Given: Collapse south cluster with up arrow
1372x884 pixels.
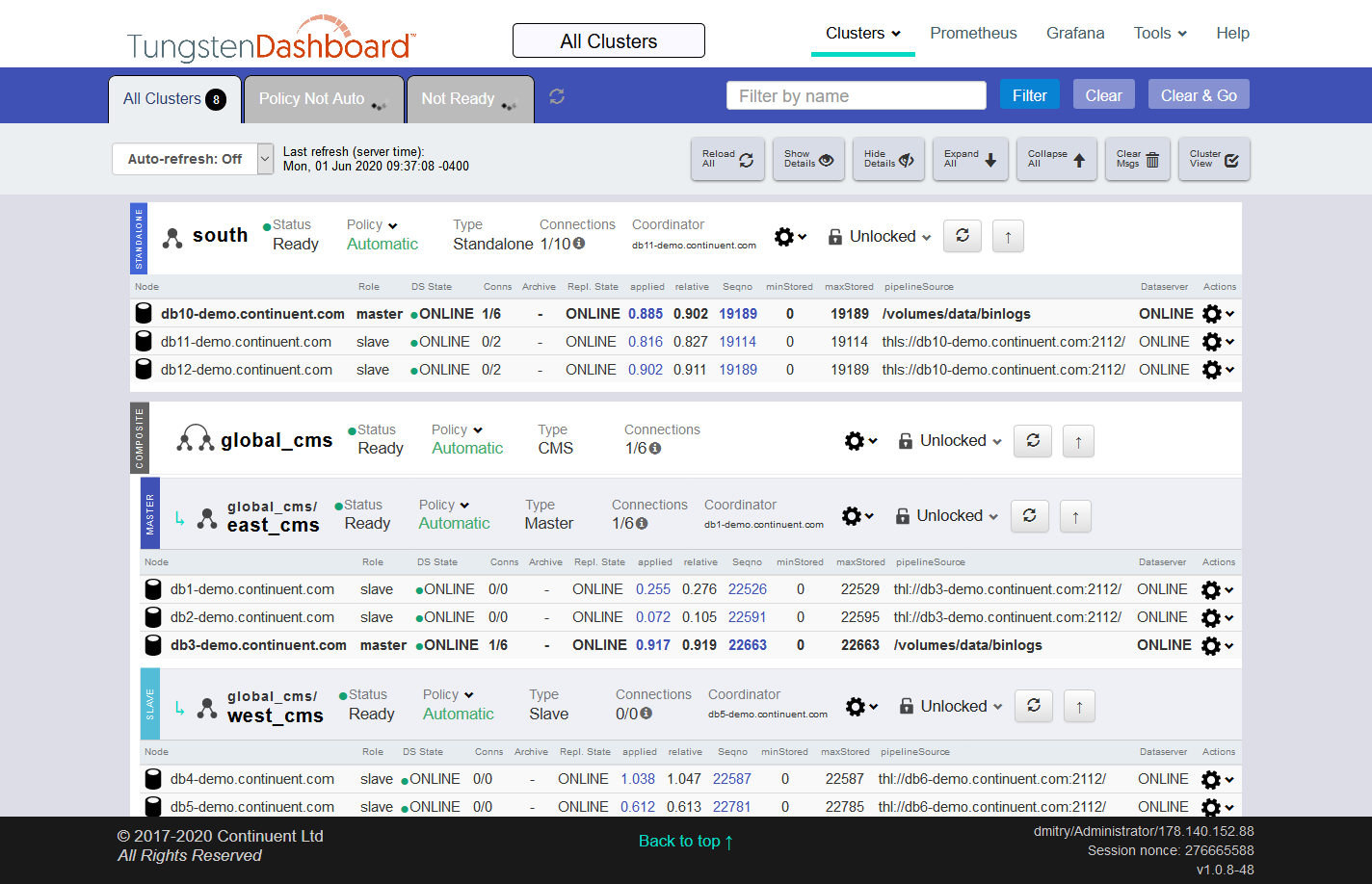Looking at the screenshot, I should coord(1008,236).
